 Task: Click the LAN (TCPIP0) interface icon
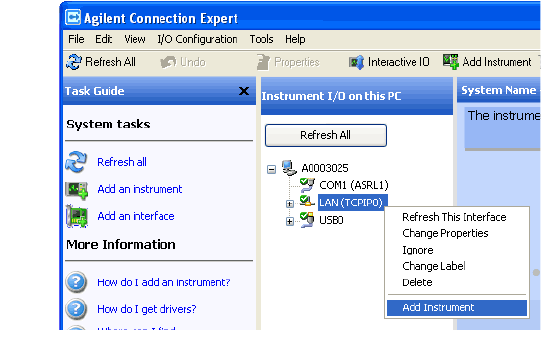point(307,202)
